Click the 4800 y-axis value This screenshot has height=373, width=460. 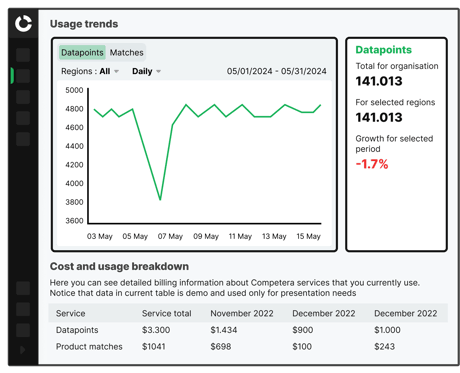click(x=74, y=109)
